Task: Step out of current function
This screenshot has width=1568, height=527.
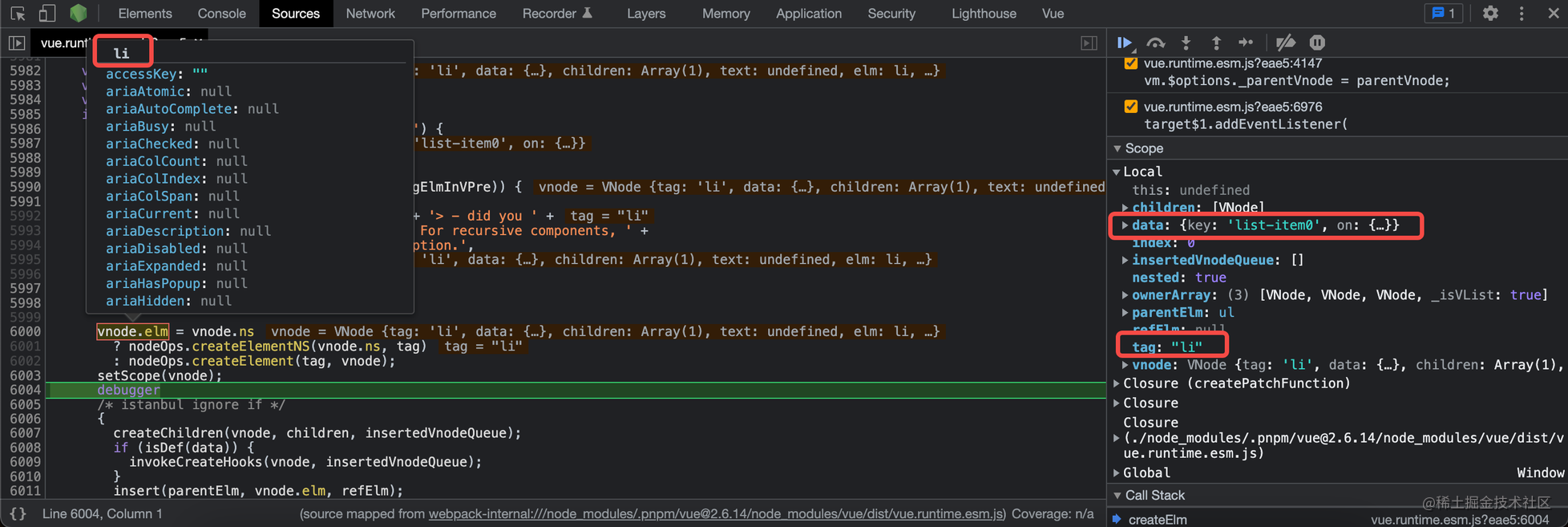Action: point(1216,43)
